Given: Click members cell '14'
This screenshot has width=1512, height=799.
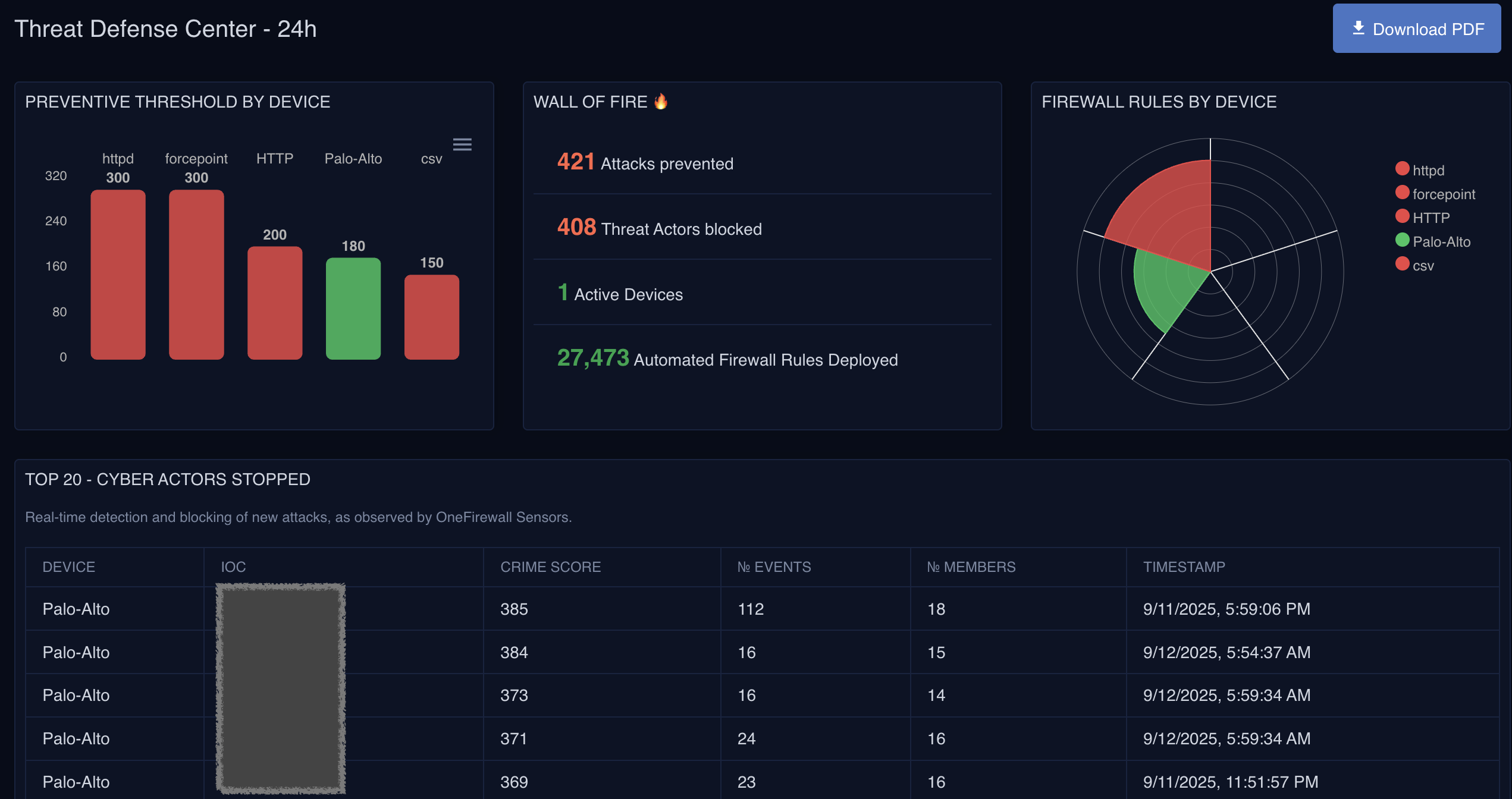Looking at the screenshot, I should click(936, 695).
